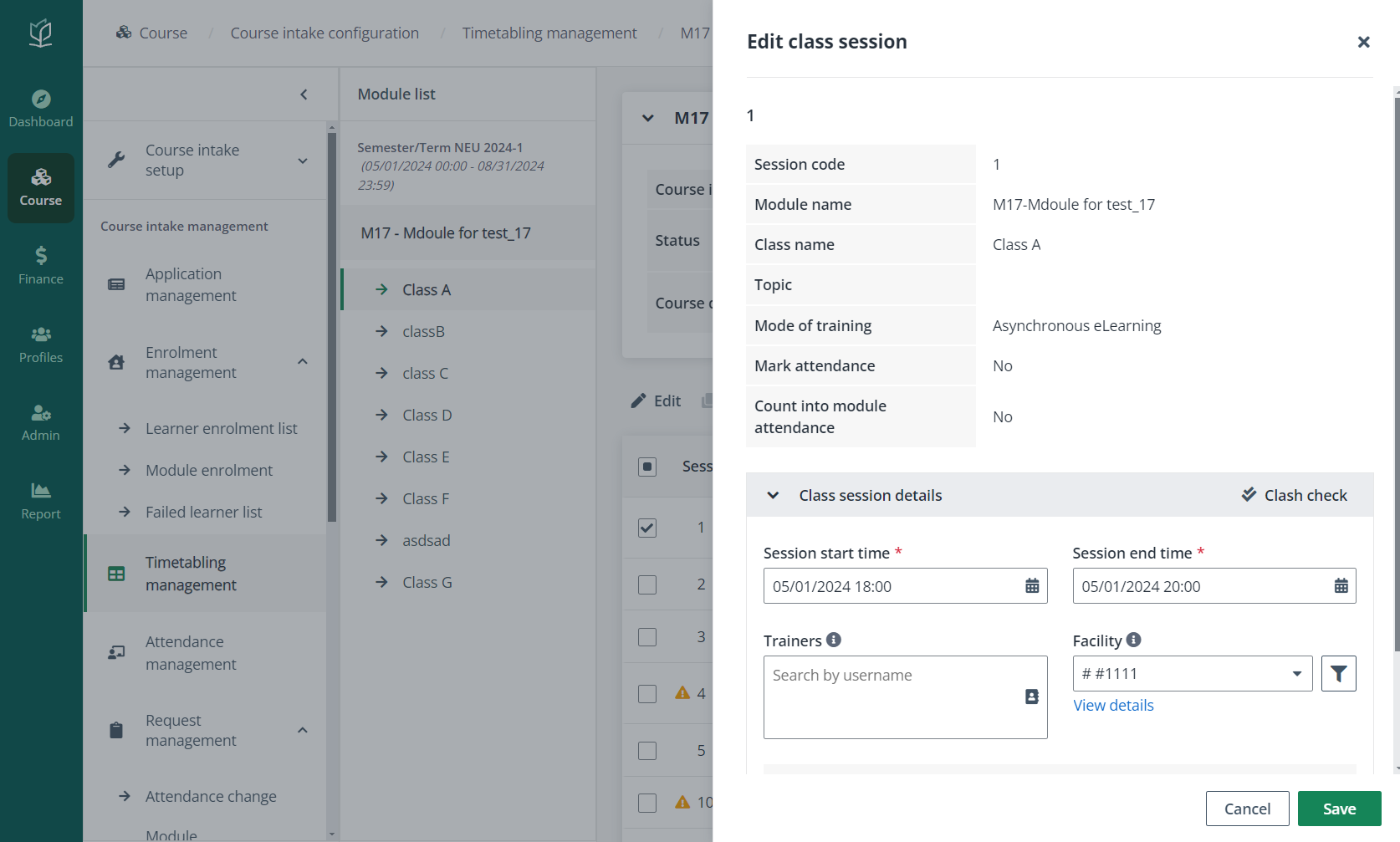Collapse the Enrolment management section
Image resolution: width=1400 pixels, height=842 pixels.
click(x=303, y=361)
